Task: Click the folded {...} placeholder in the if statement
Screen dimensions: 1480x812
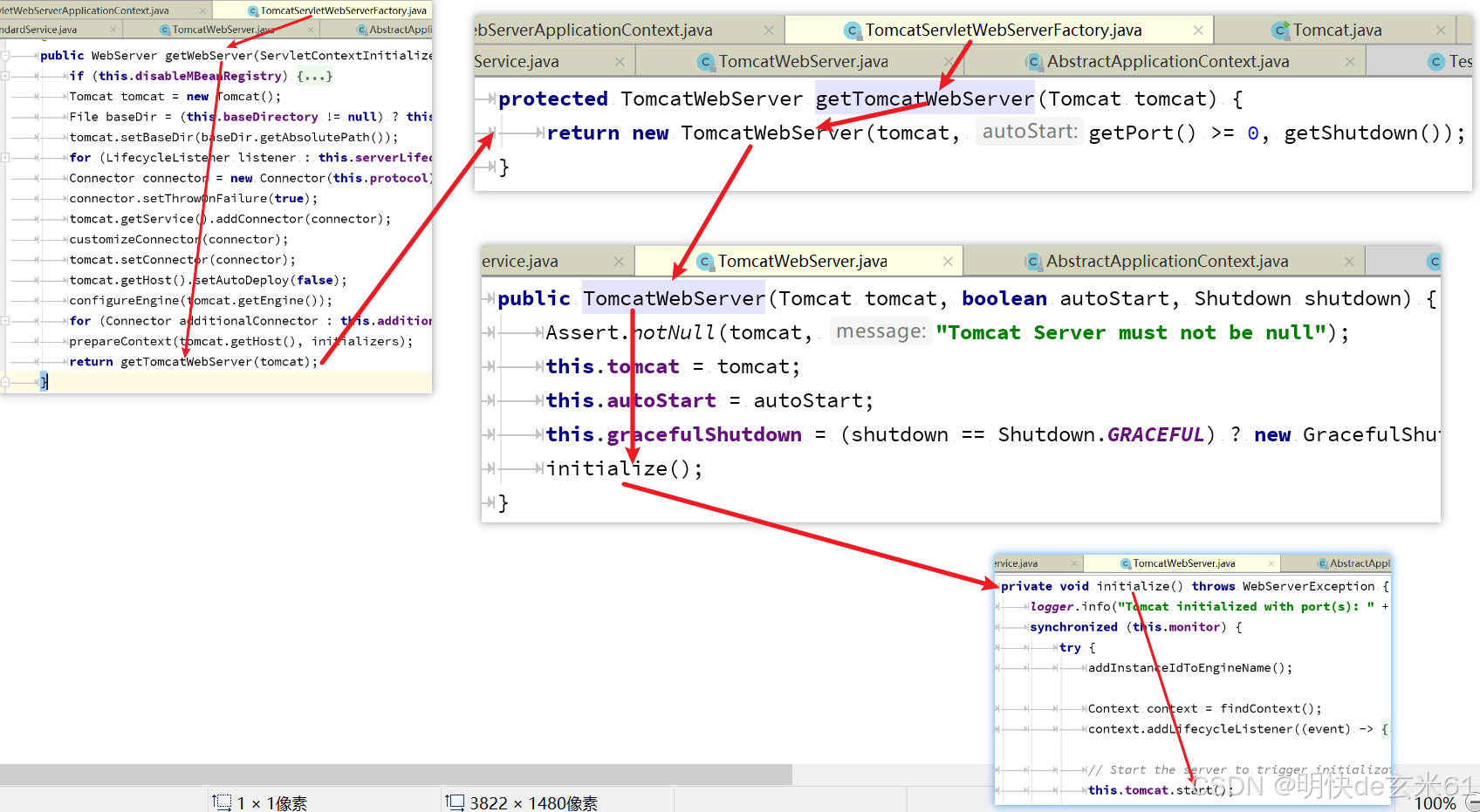Action: click(314, 76)
